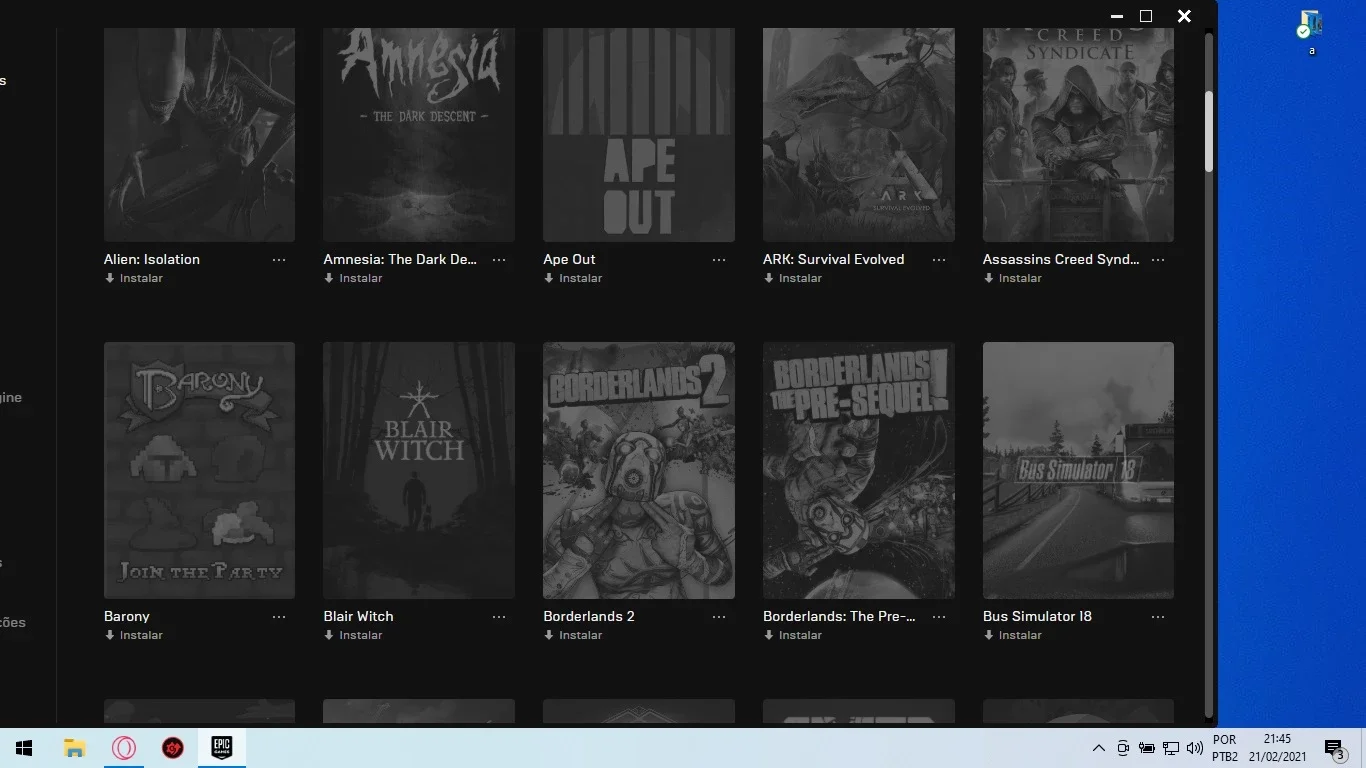The image size is (1366, 768).
Task: Show hidden system tray icons
Action: (x=1098, y=748)
